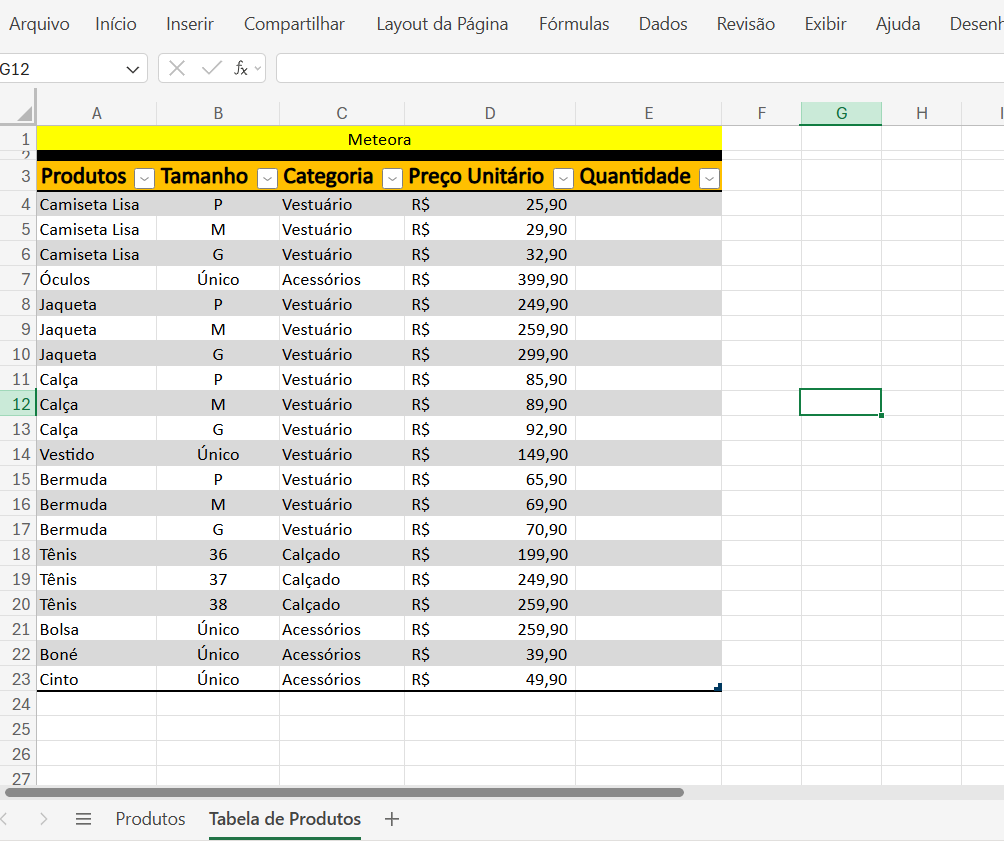Switch to the Fórmulas ribbon tab
Screen dimensions: 1004x842
(x=574, y=23)
